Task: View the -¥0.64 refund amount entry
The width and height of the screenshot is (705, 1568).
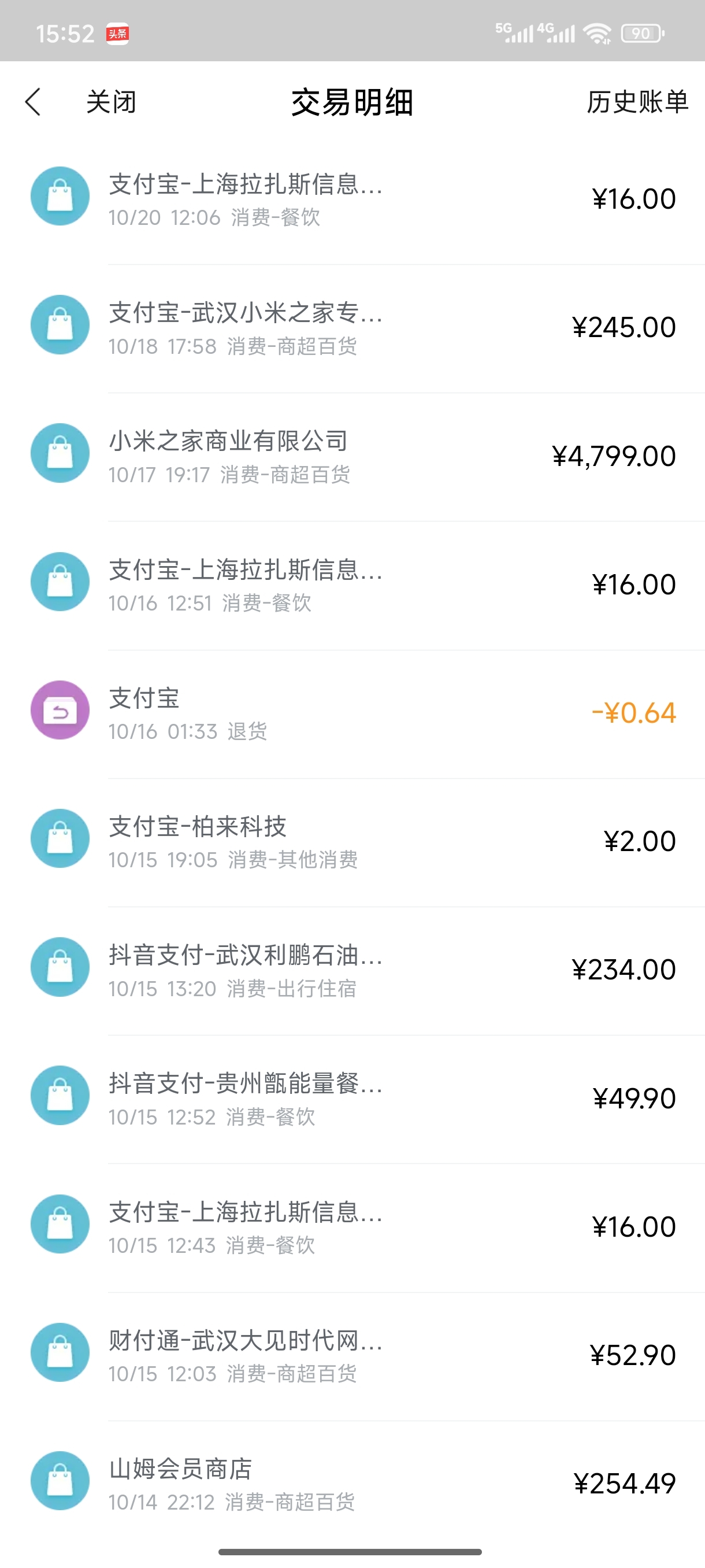Action: point(633,713)
